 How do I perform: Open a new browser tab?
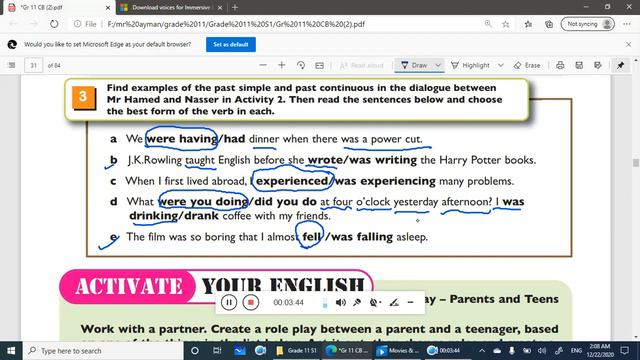tap(235, 7)
